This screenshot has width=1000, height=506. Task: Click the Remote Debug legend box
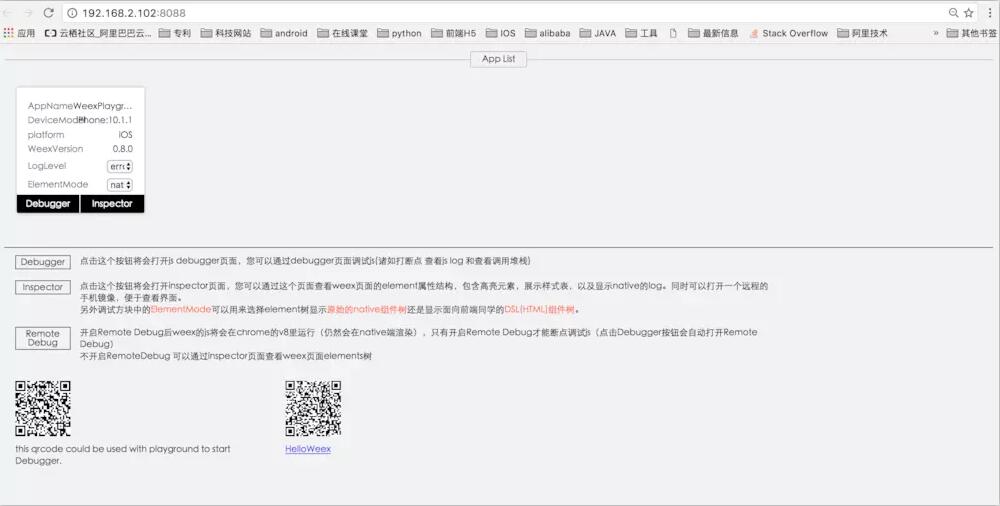point(43,338)
